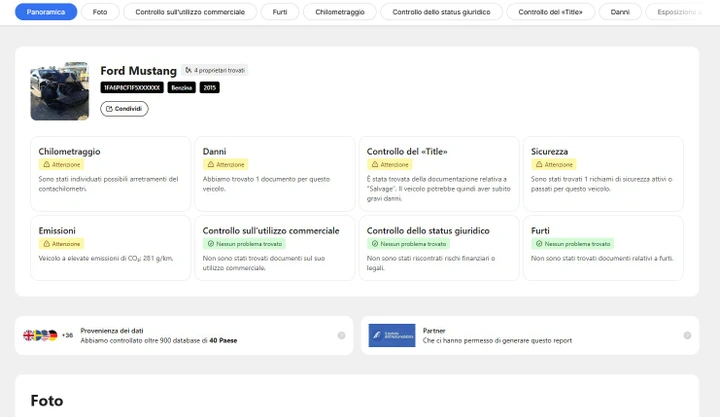Viewport: 720px width, 417px height.
Task: Select the Panoramica tab
Action: 46,12
